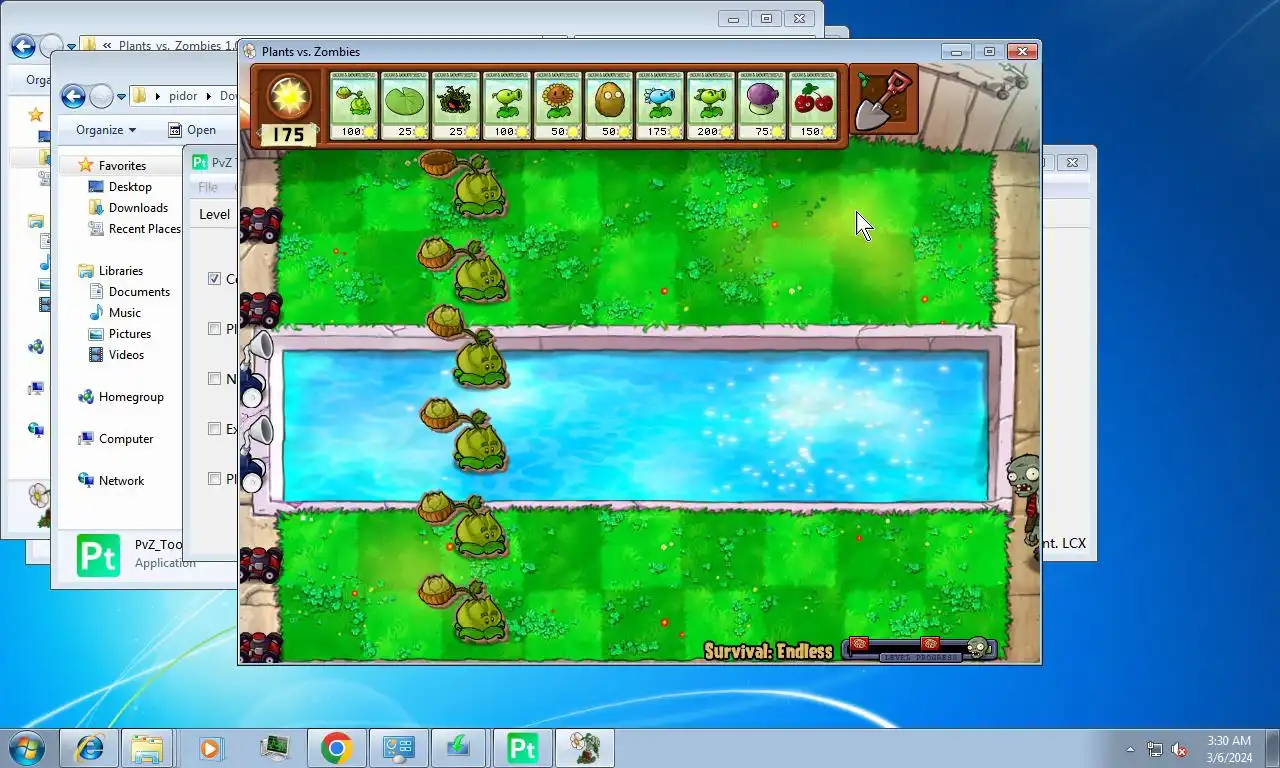Select the Peashooter seed packet
1280x768 pixels.
point(506,105)
